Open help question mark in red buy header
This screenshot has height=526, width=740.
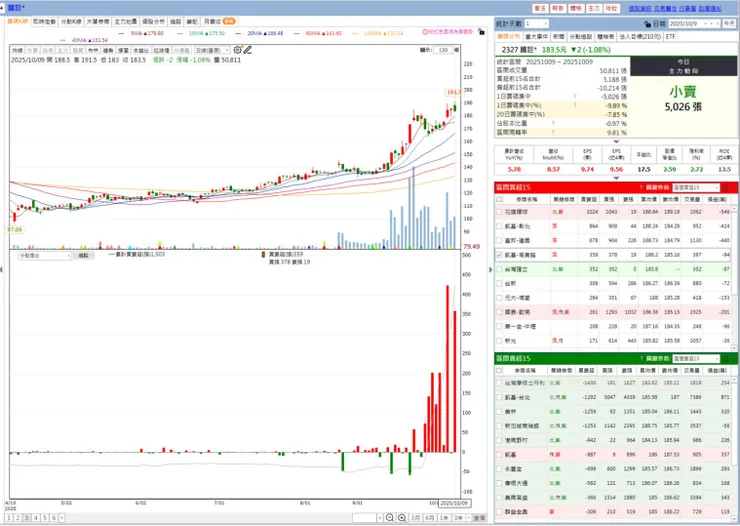click(x=641, y=188)
